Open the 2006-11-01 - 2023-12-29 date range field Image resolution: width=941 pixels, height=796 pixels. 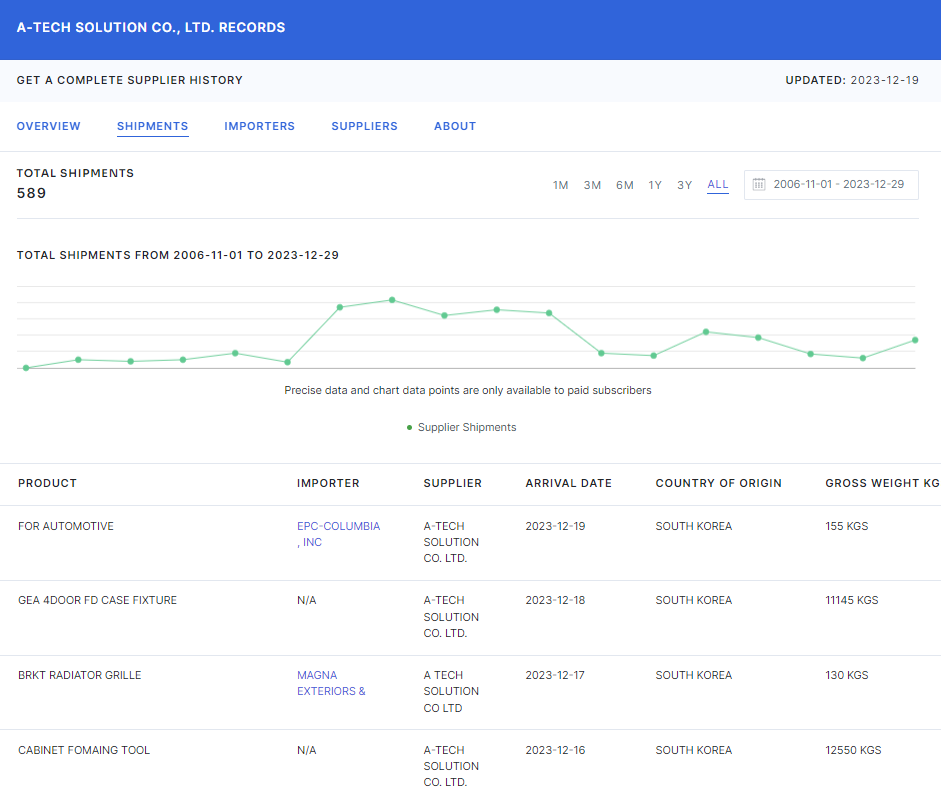[831, 185]
